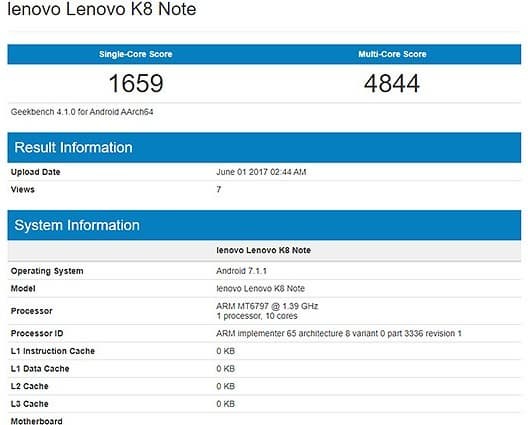Select the L1 Instruction Cache '0 KB' value
Screen dimensions: 528x425
click(x=226, y=351)
